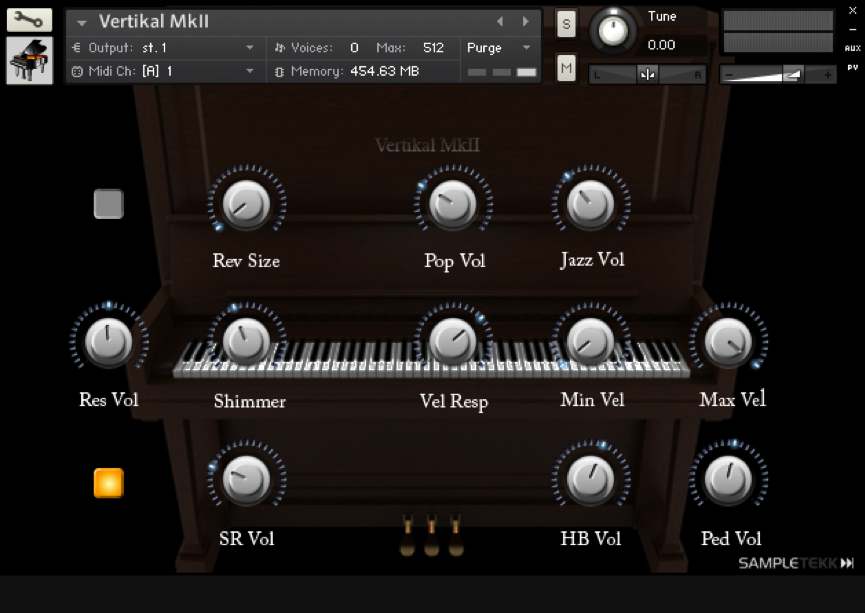The height and width of the screenshot is (613, 865).
Task: Click the Max Vel label text
Action: point(733,399)
